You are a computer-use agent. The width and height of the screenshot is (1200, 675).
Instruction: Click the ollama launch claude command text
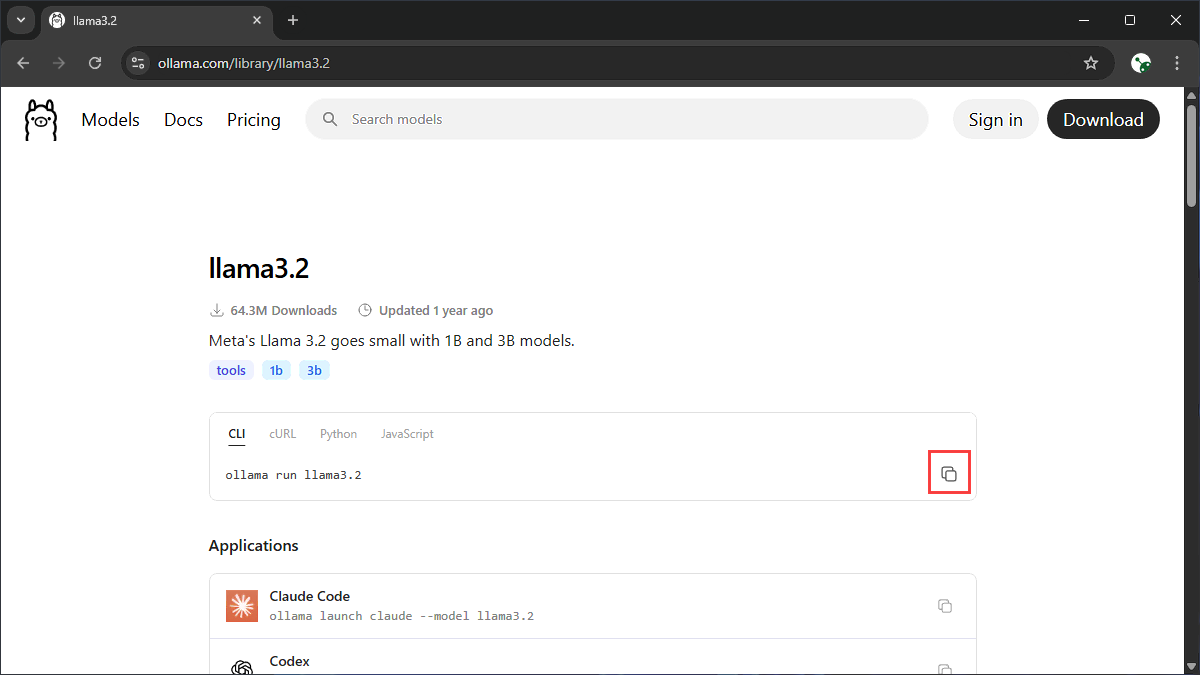click(402, 616)
